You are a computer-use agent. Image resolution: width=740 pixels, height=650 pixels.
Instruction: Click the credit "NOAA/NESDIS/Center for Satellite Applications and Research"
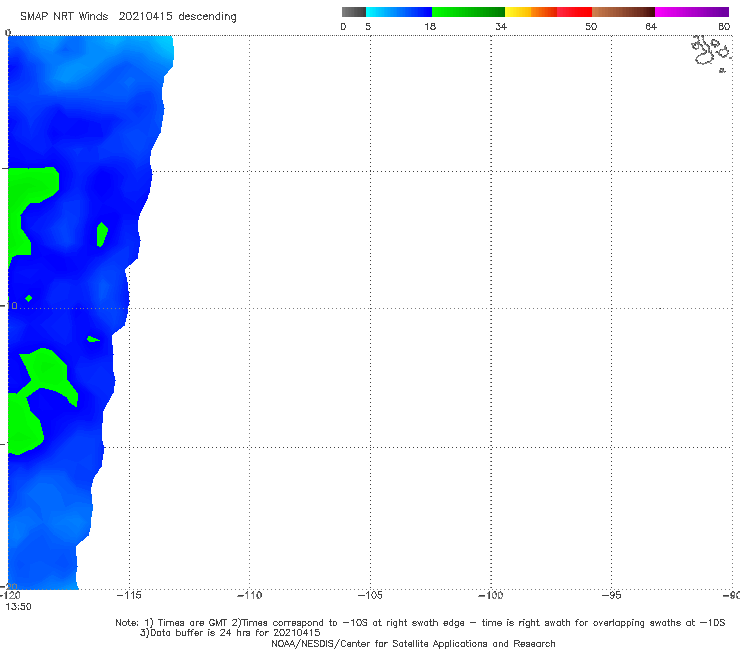[x=413, y=644]
